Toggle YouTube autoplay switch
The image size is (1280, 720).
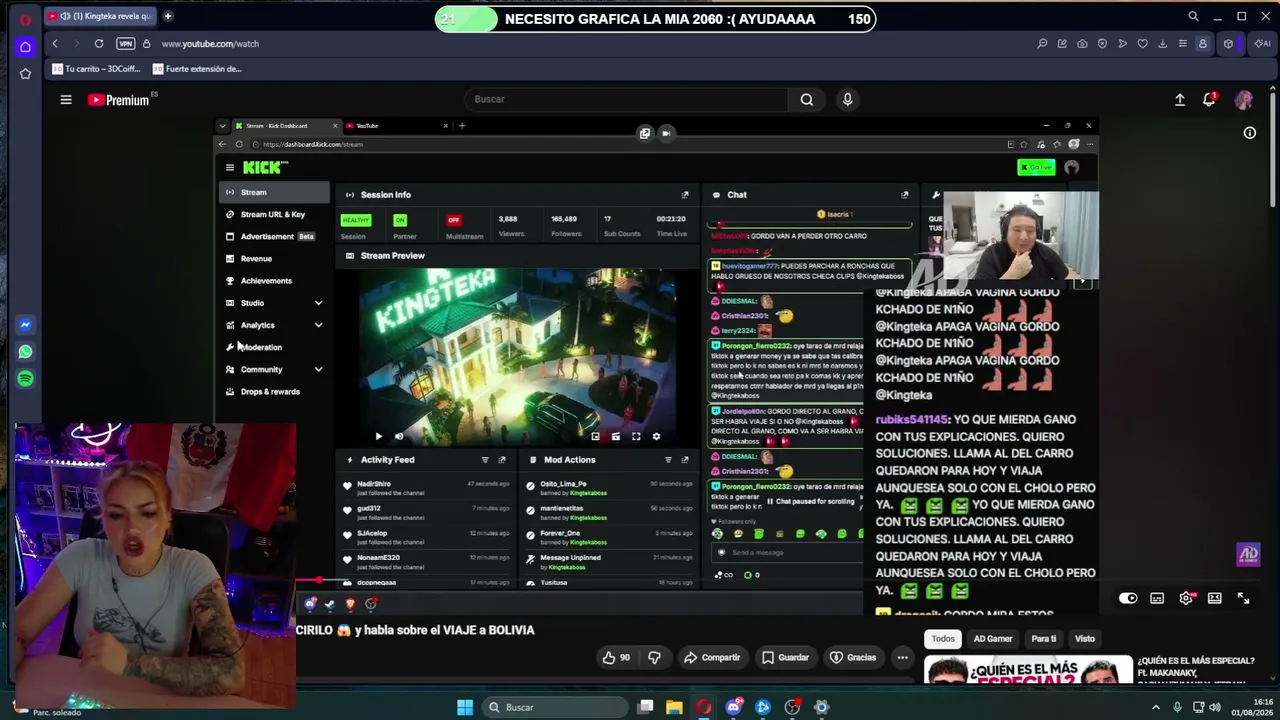coord(1128,598)
